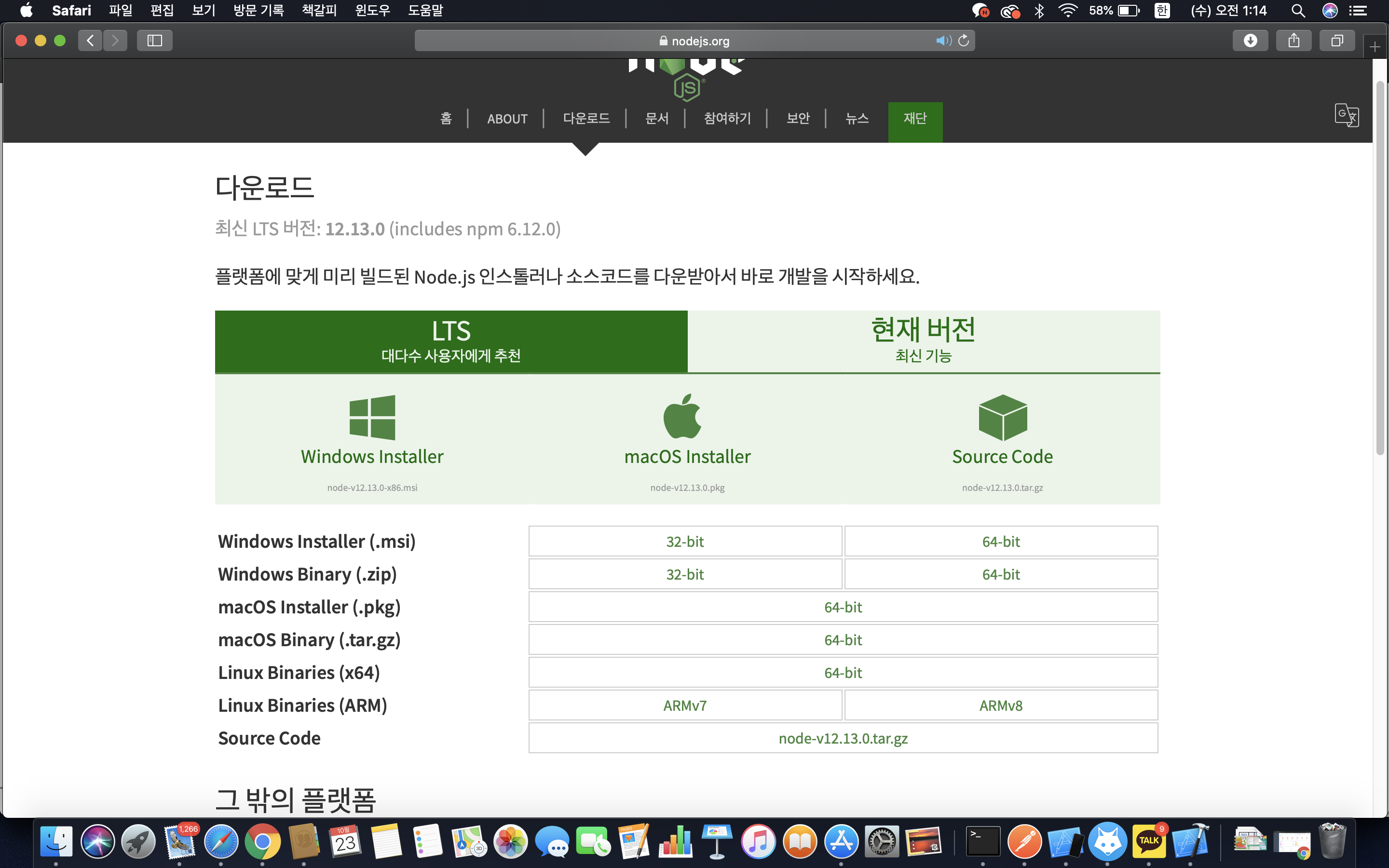Click the Source Code cube icon
1389x868 pixels.
pyautogui.click(x=1002, y=417)
